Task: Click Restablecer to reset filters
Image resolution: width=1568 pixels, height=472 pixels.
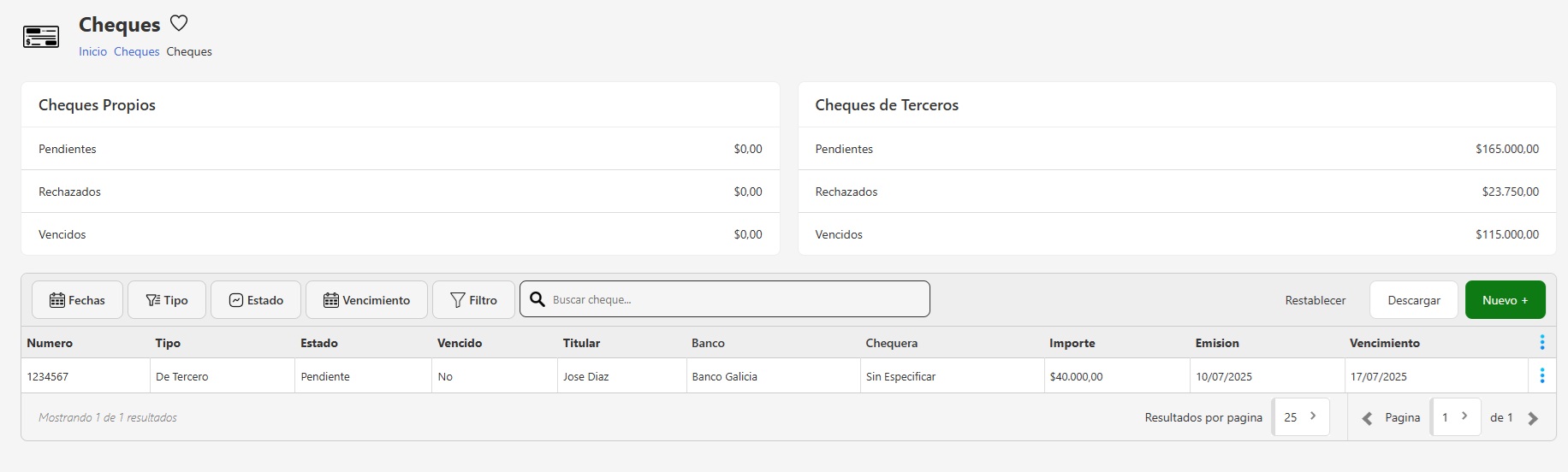Action: [x=1315, y=300]
